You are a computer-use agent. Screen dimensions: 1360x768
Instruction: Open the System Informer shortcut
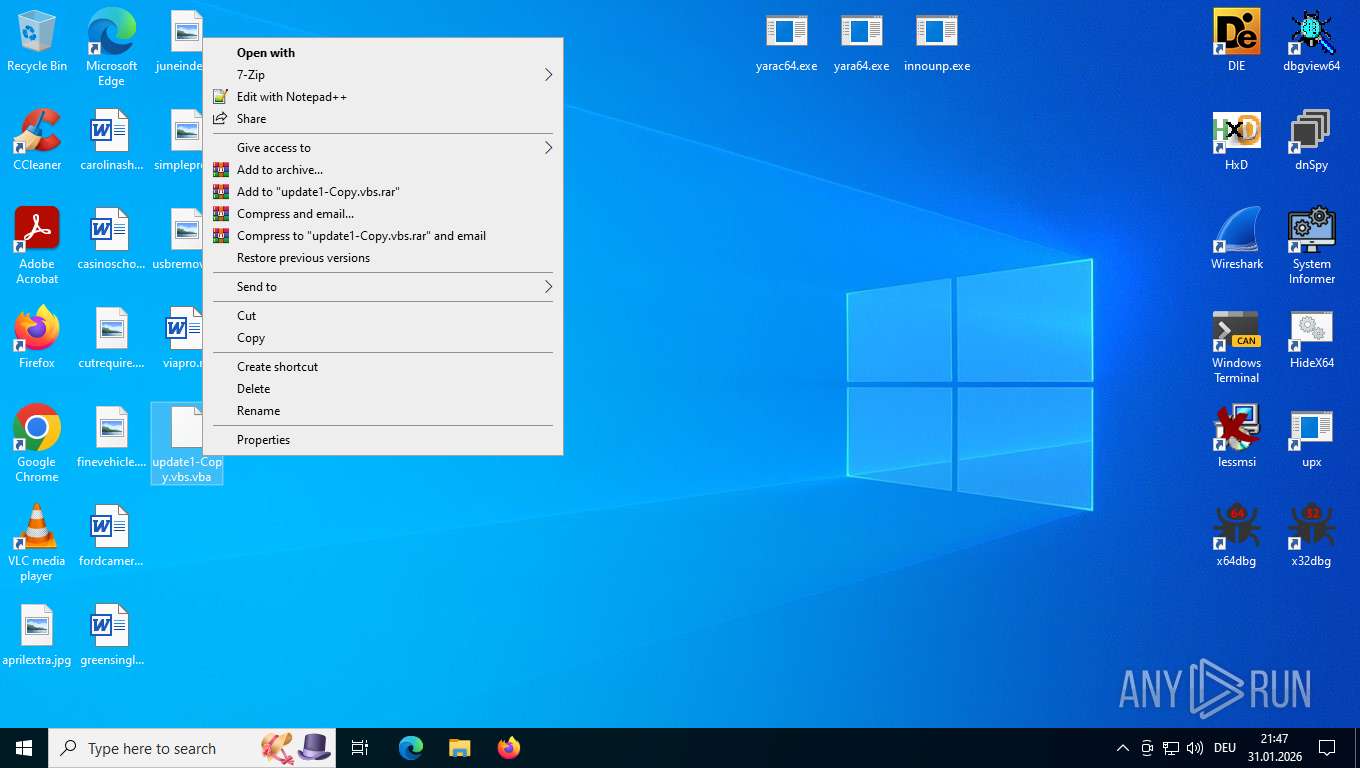[x=1312, y=246]
